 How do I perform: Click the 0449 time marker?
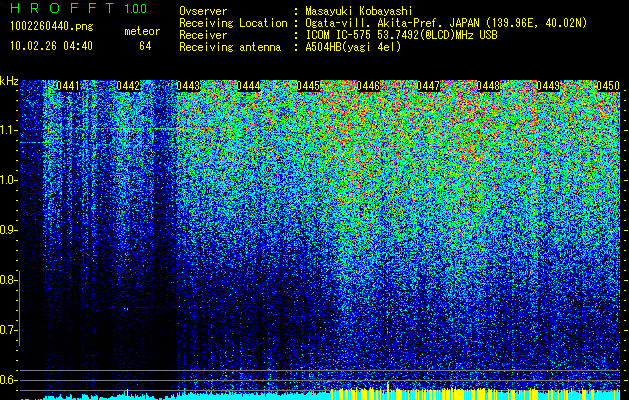548,86
